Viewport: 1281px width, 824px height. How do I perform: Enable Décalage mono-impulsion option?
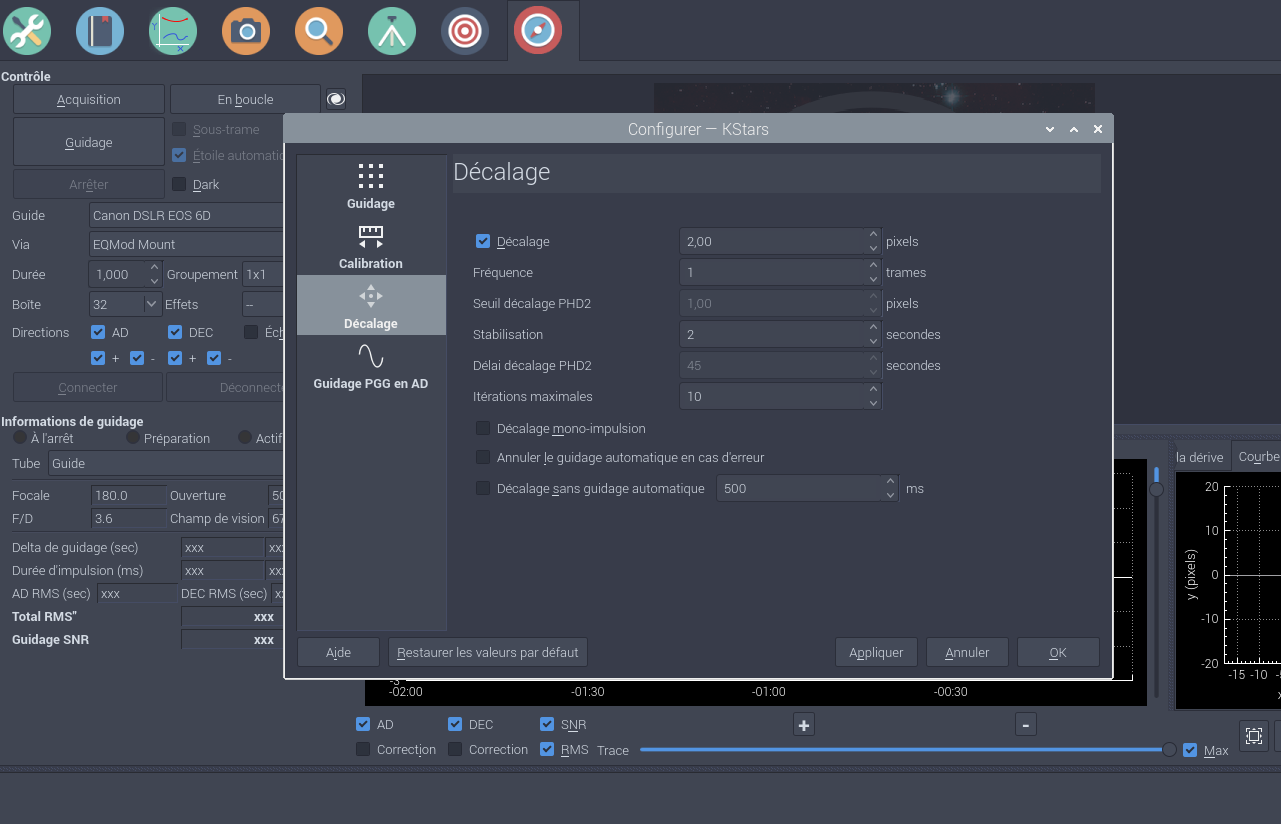[x=483, y=428]
